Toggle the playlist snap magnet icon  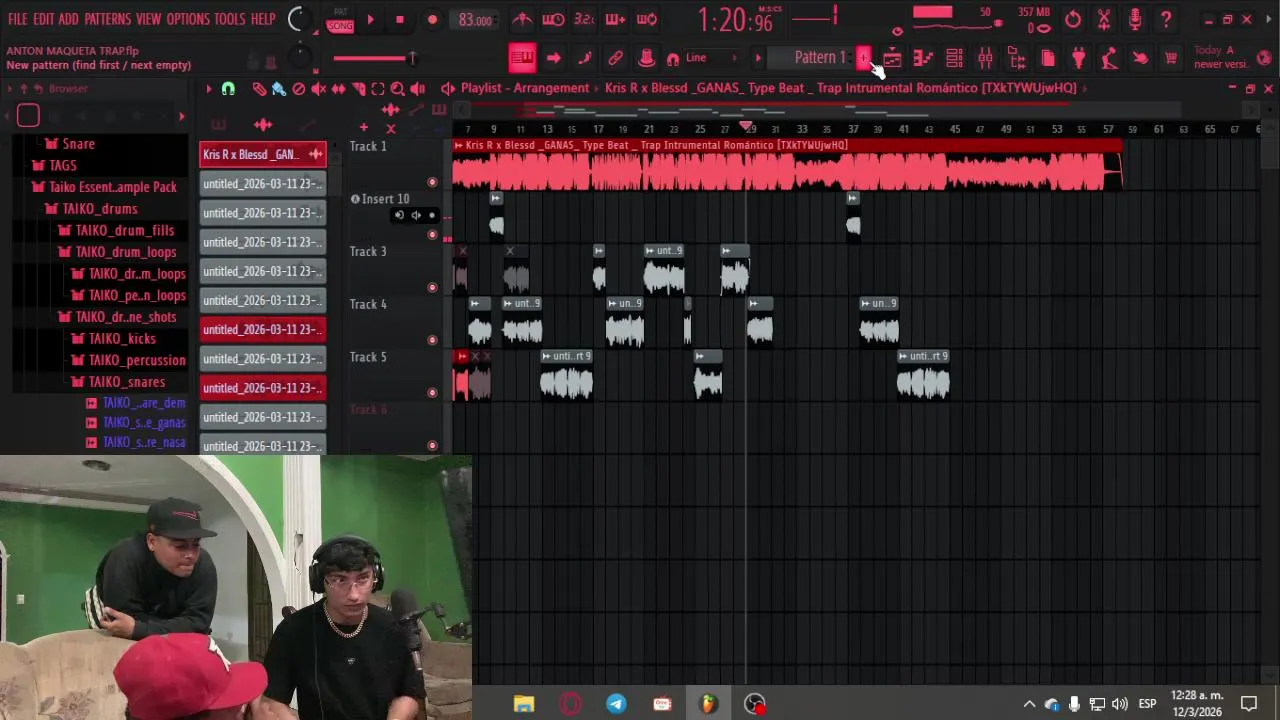[x=228, y=89]
